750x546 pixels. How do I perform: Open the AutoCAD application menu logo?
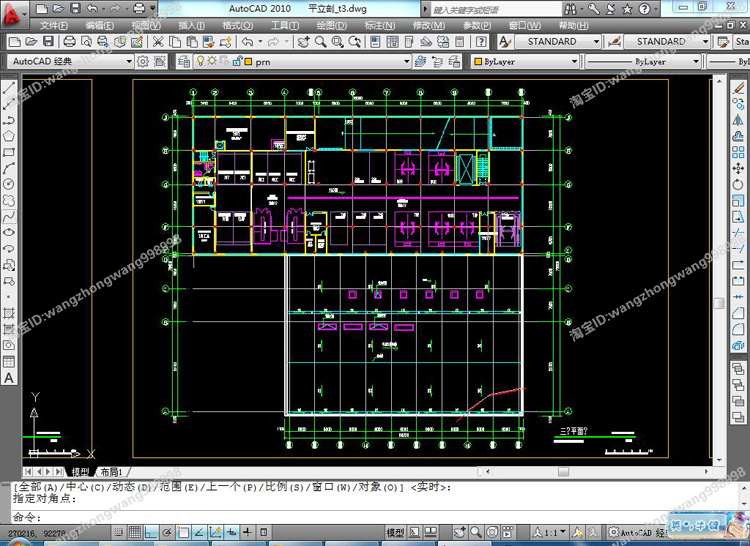(12, 13)
